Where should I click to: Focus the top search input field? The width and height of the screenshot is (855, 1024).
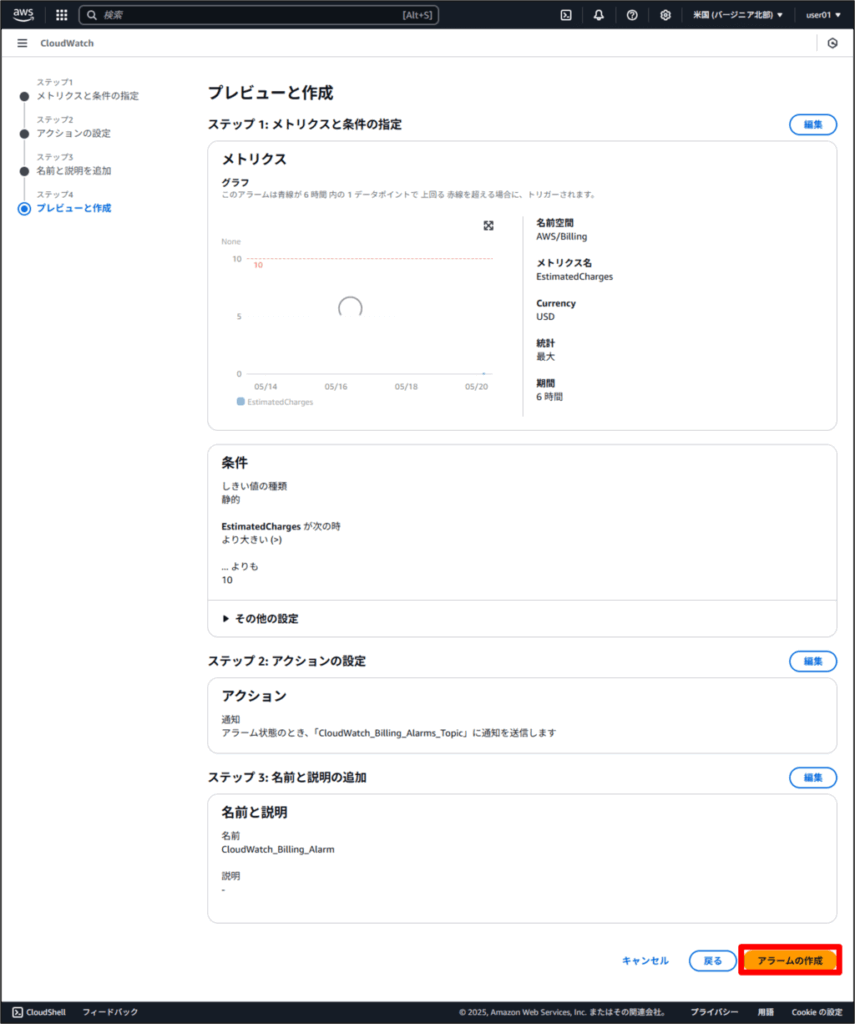tap(259, 15)
